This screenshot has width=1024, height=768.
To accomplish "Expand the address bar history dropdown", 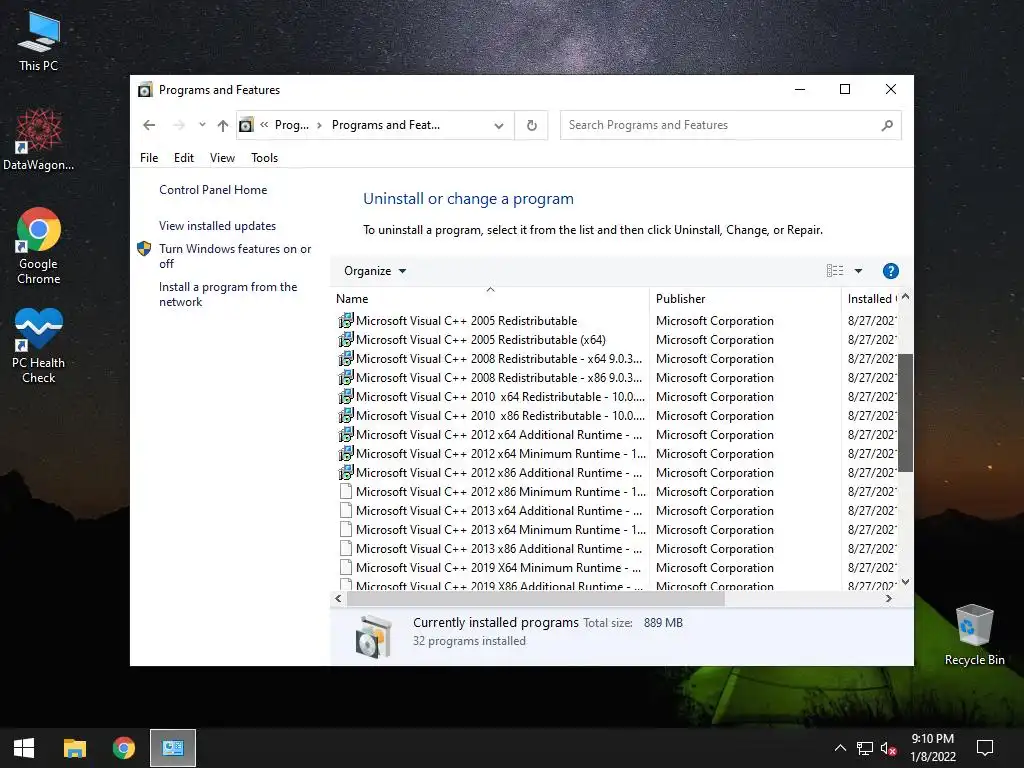I will [x=499, y=125].
